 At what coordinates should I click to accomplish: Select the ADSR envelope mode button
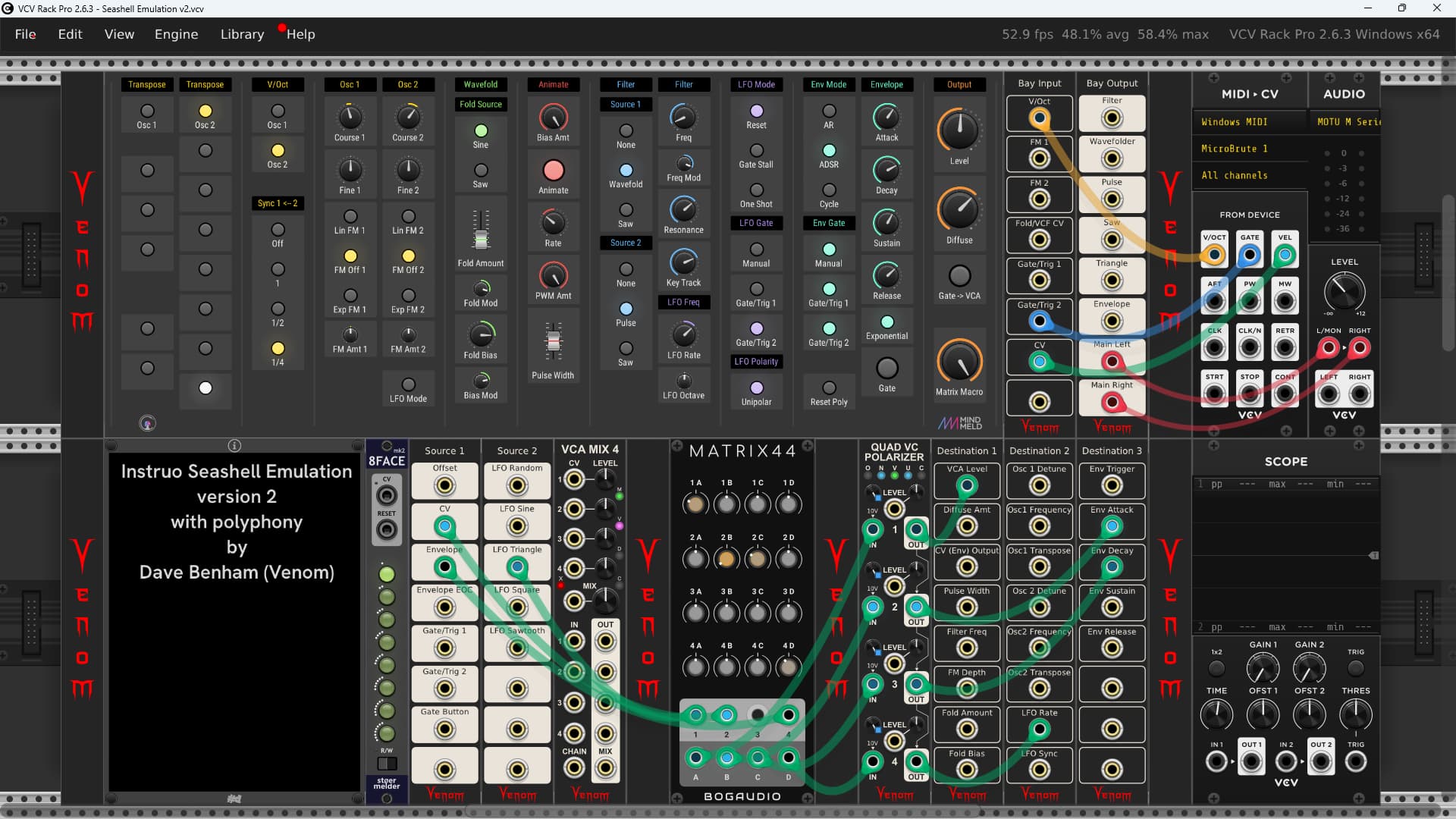click(829, 151)
